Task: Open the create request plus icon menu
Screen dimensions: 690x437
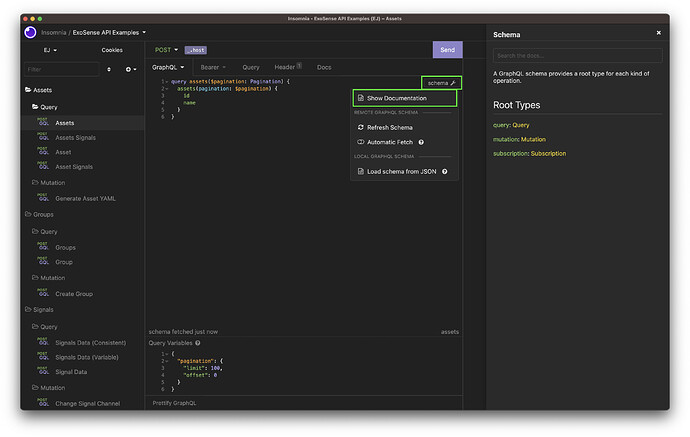Action: [131, 70]
